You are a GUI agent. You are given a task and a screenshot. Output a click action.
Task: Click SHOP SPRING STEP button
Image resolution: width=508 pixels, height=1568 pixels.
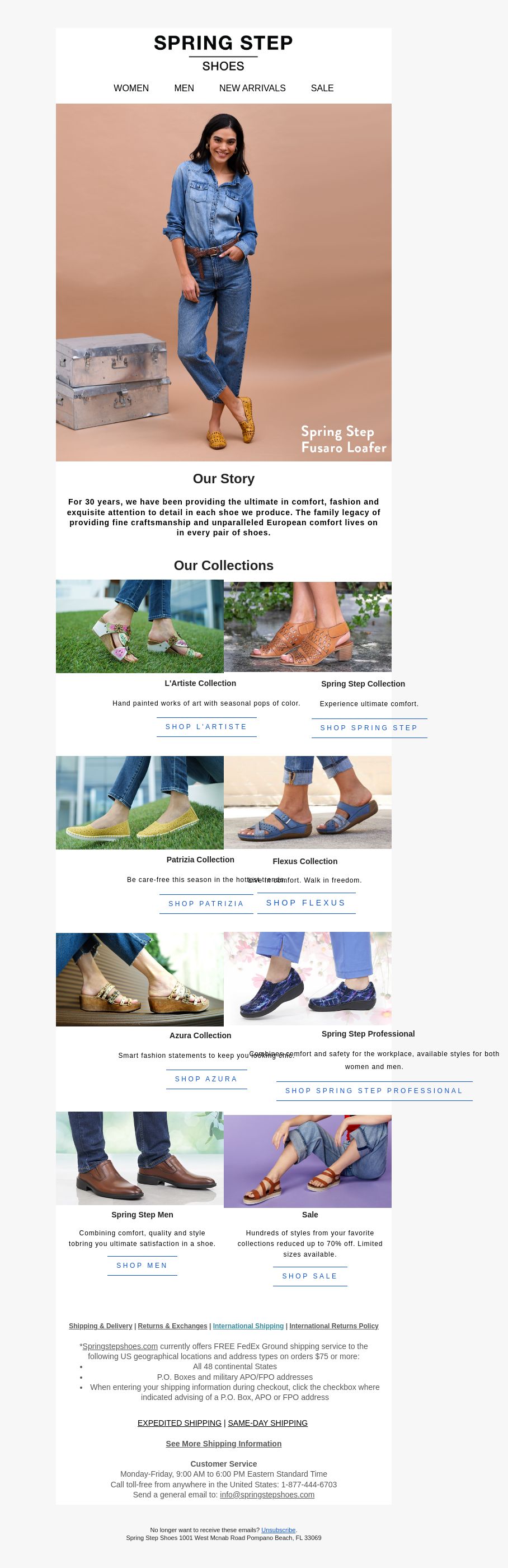369,728
